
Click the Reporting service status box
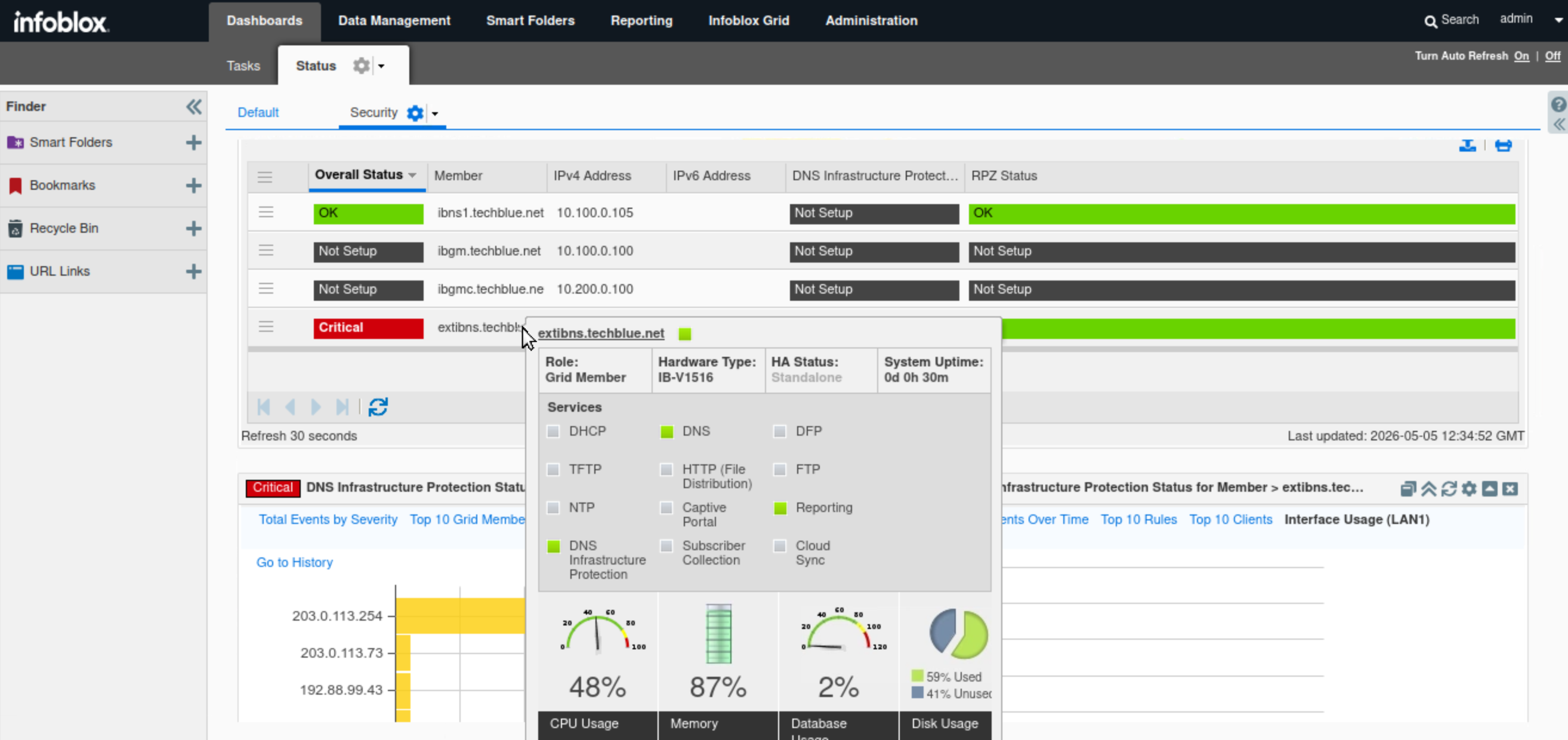pos(780,508)
